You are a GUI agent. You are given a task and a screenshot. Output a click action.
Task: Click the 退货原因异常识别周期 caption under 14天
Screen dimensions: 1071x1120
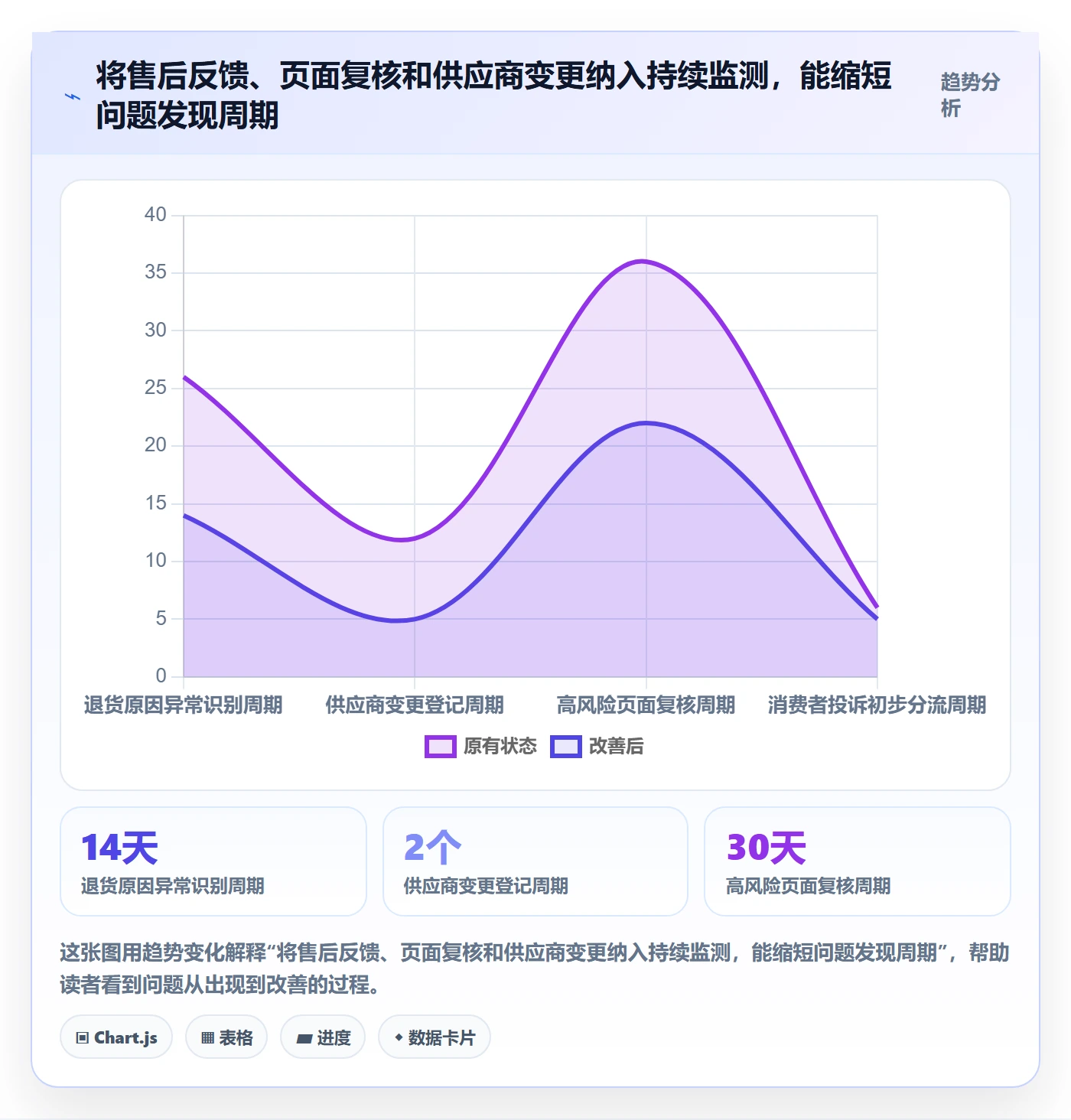click(173, 886)
